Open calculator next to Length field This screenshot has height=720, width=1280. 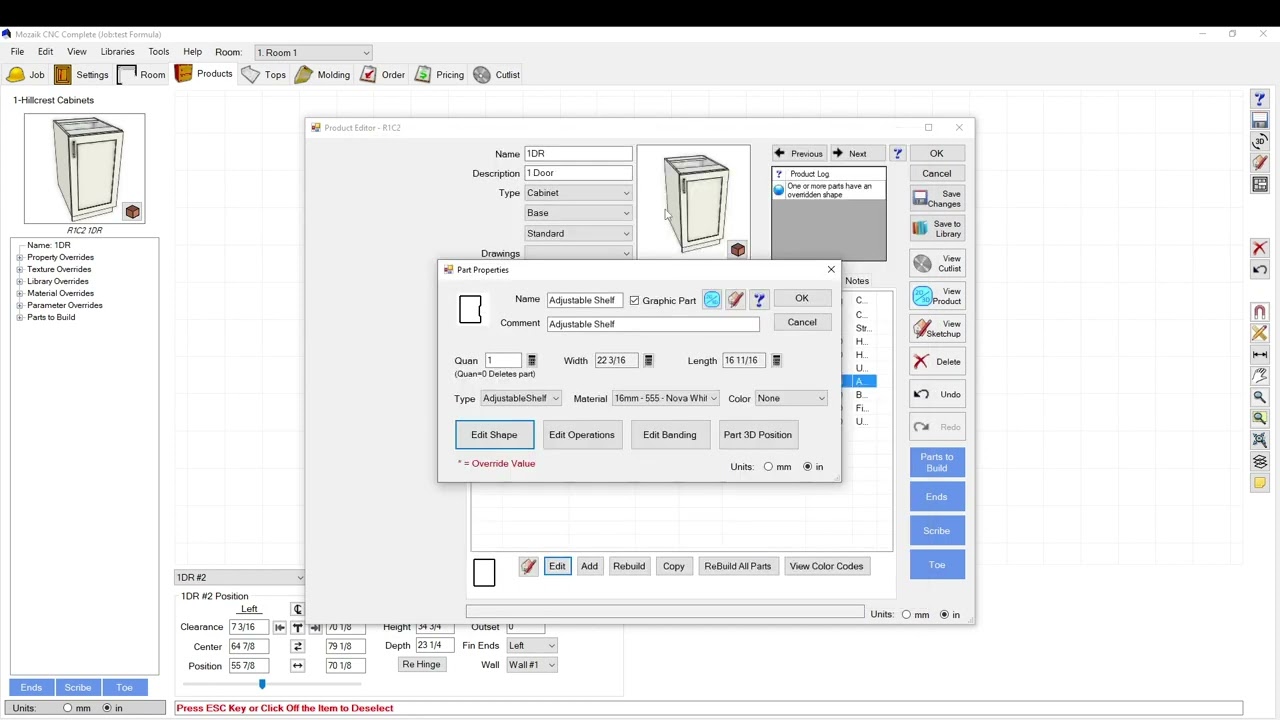tap(776, 361)
